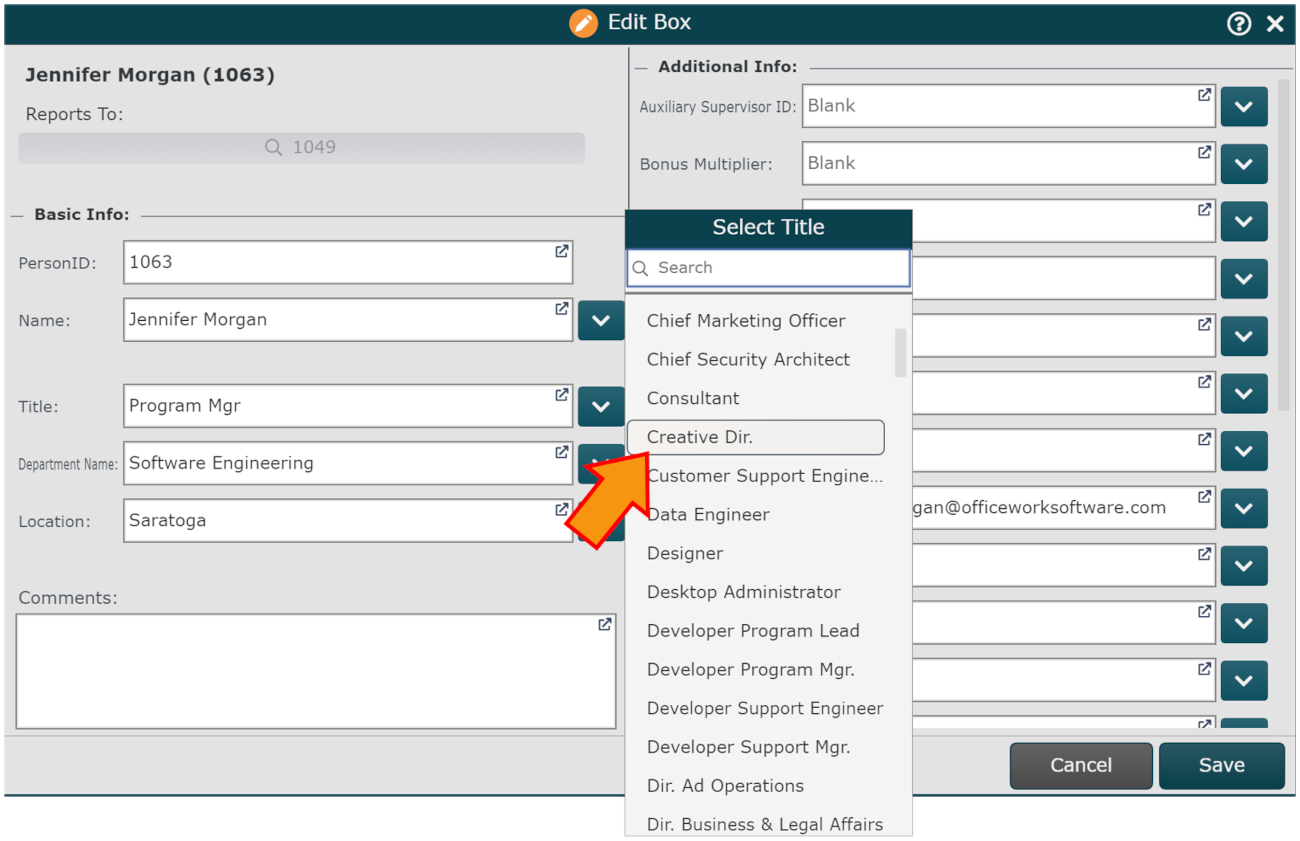This screenshot has width=1300, height=841.
Task: Click the PersonID input field
Action: [348, 262]
